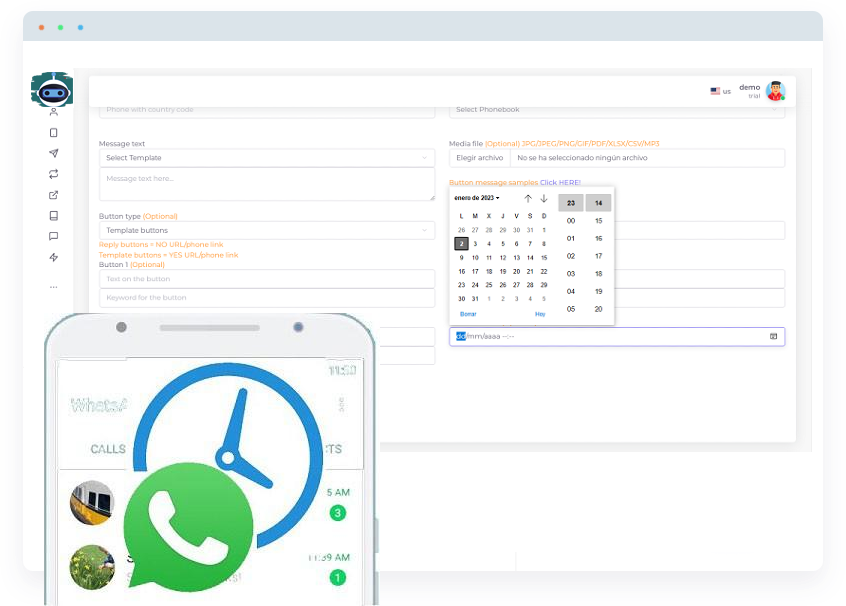Click the robot logo in the sidebar
The image size is (846, 606).
coord(52,90)
